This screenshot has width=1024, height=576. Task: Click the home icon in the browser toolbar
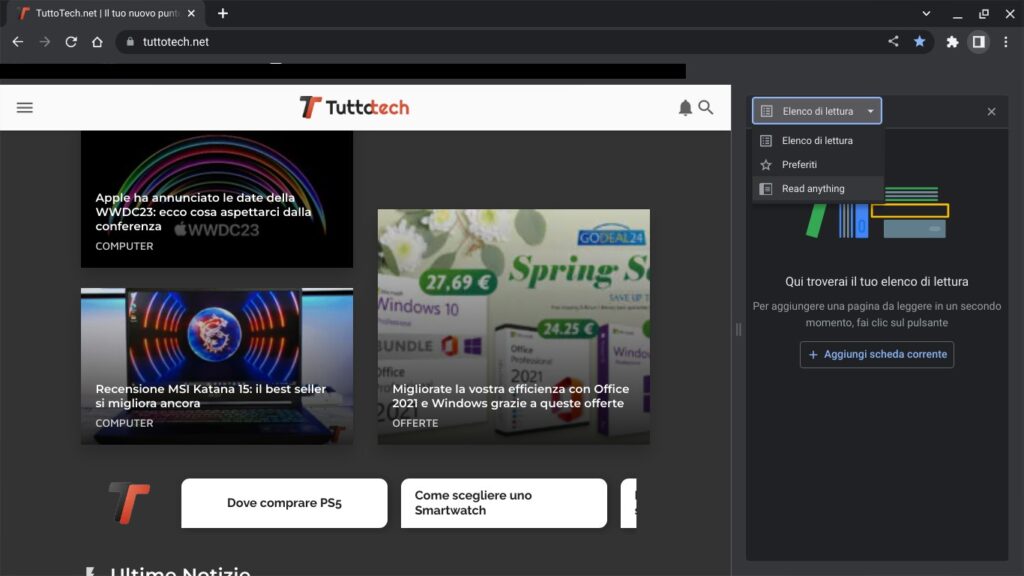click(96, 41)
